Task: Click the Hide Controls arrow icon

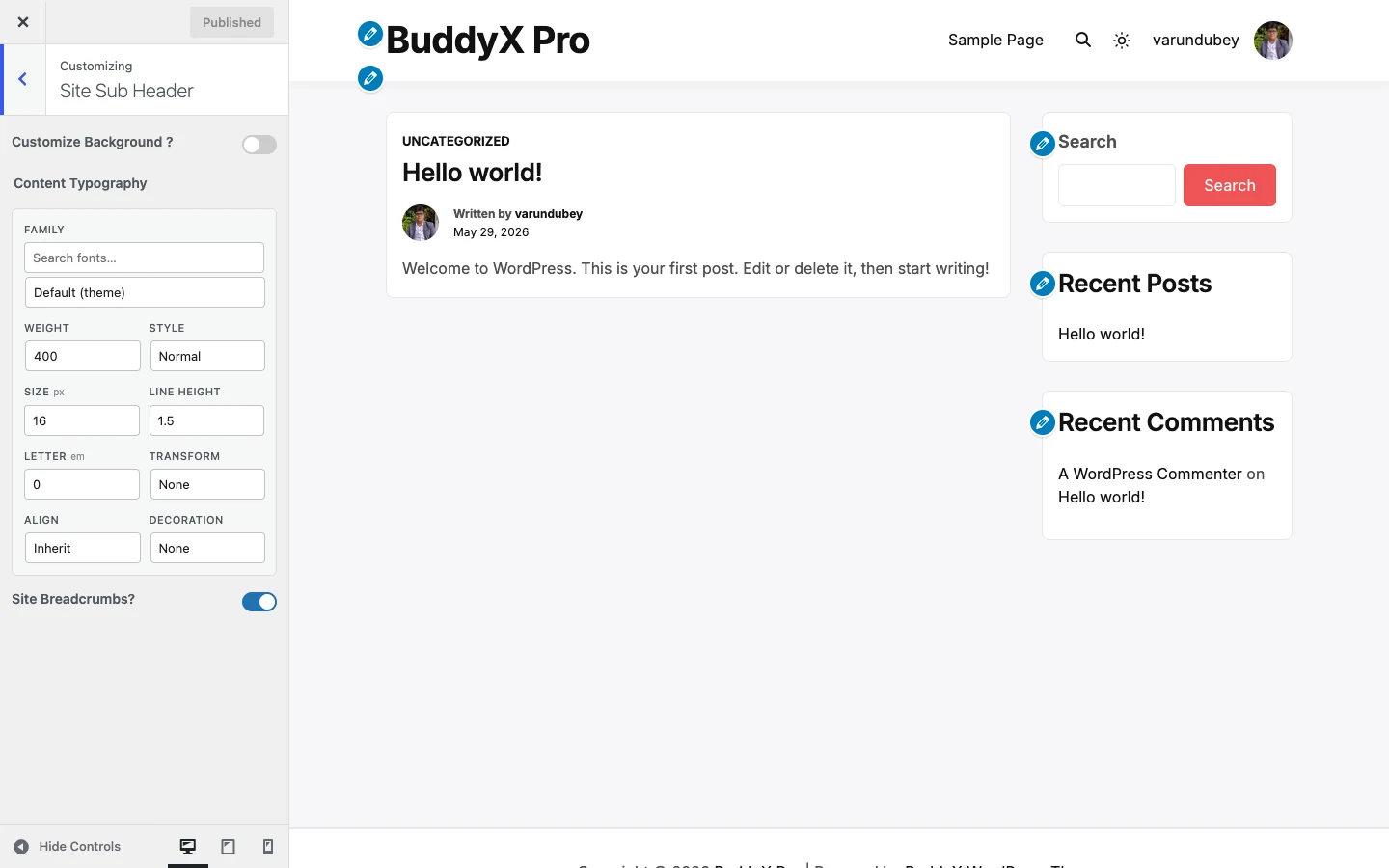Action: 21,847
